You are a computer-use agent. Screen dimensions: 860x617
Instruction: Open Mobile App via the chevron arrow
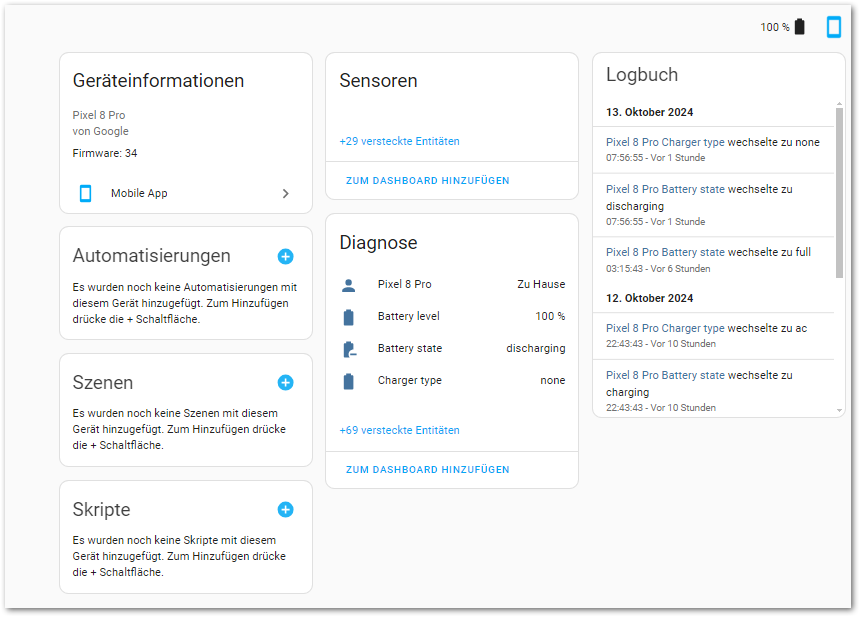click(285, 193)
